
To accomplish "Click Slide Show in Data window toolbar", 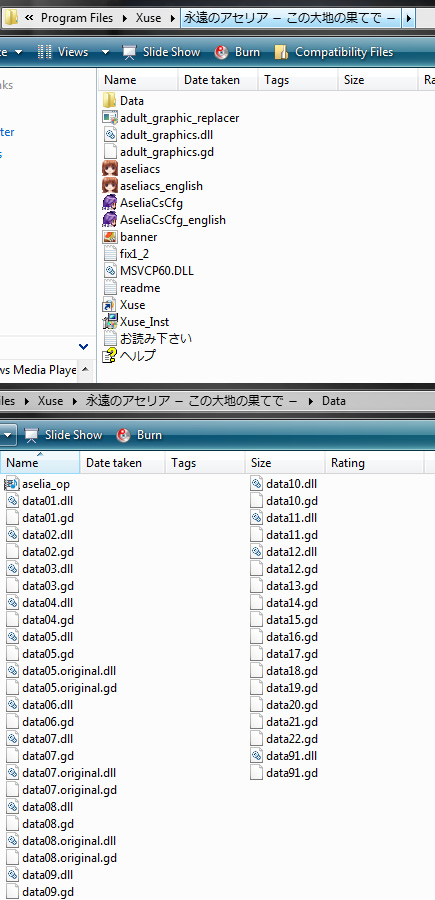I will [x=64, y=435].
